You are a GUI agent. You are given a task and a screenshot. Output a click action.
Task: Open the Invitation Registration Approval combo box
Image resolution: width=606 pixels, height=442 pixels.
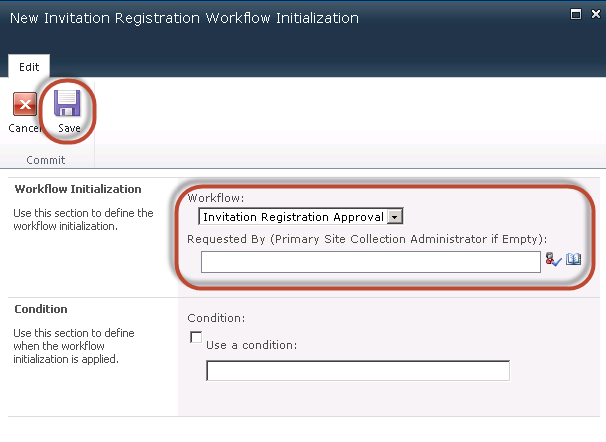tap(301, 217)
